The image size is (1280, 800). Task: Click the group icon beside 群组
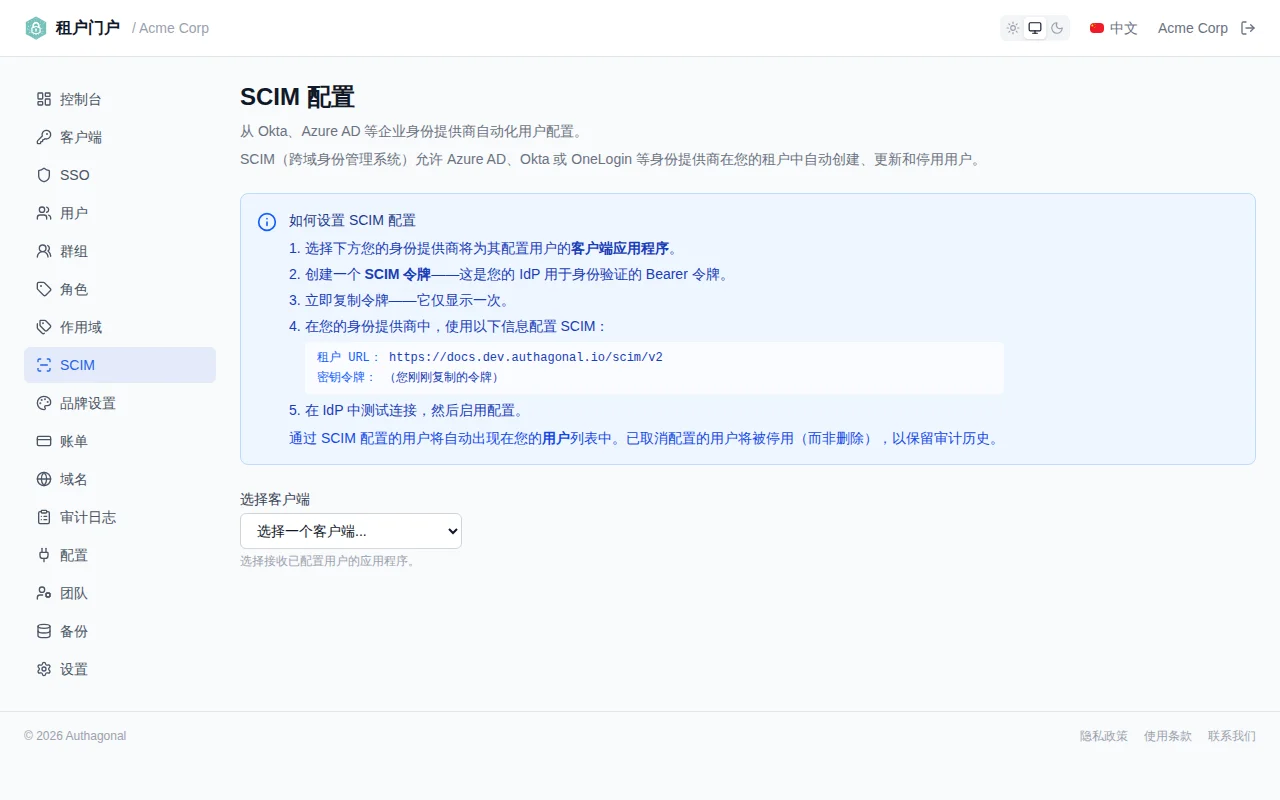click(x=44, y=251)
